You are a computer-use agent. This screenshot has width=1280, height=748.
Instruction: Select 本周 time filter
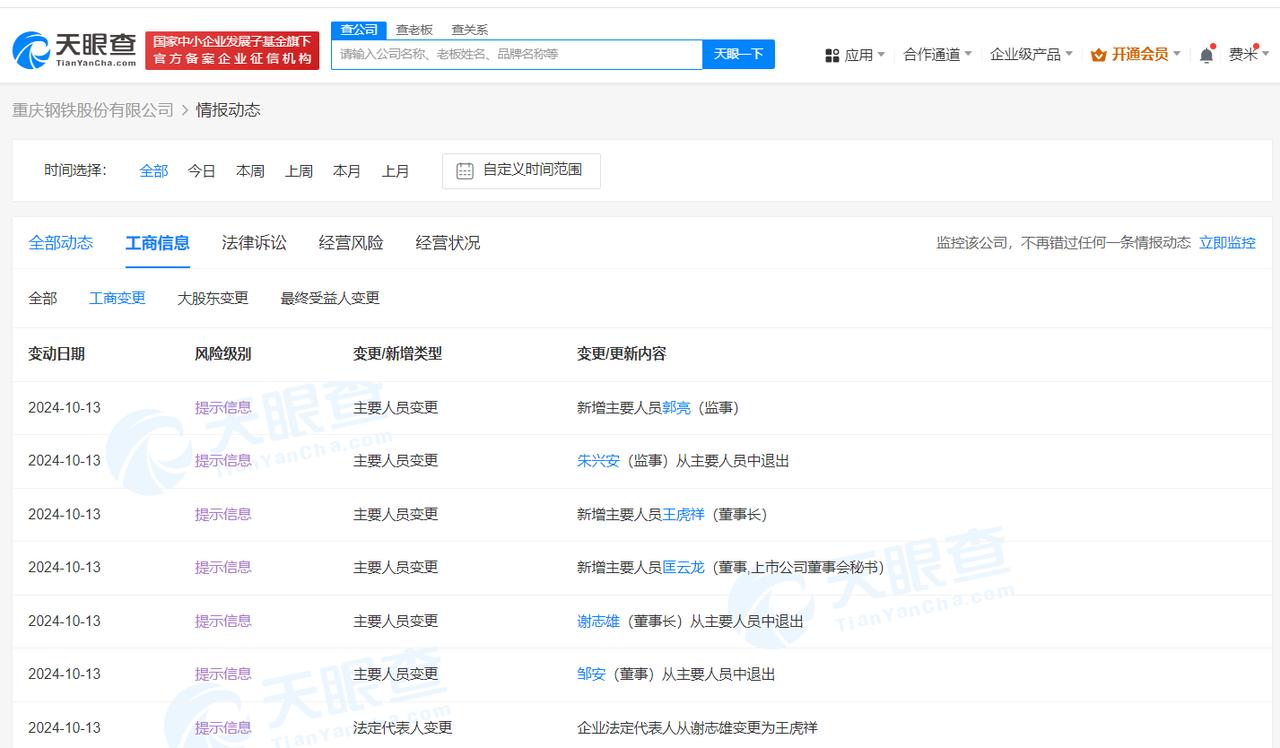pyautogui.click(x=250, y=171)
